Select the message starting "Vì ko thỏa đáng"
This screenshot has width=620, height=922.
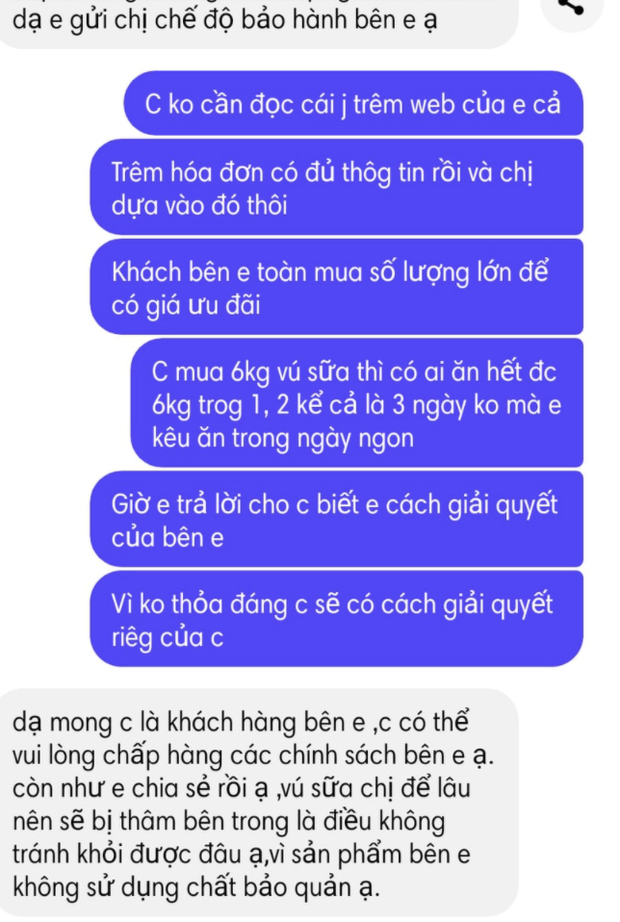(336, 619)
